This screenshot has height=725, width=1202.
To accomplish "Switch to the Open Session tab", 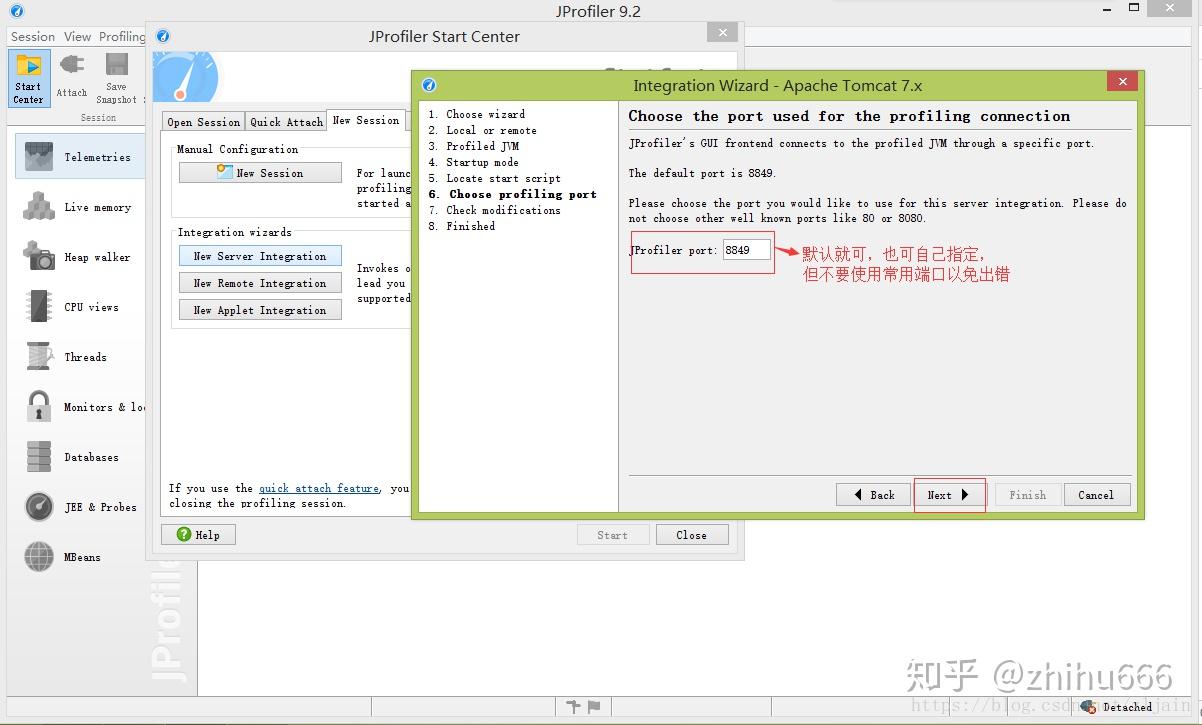I will coord(203,121).
